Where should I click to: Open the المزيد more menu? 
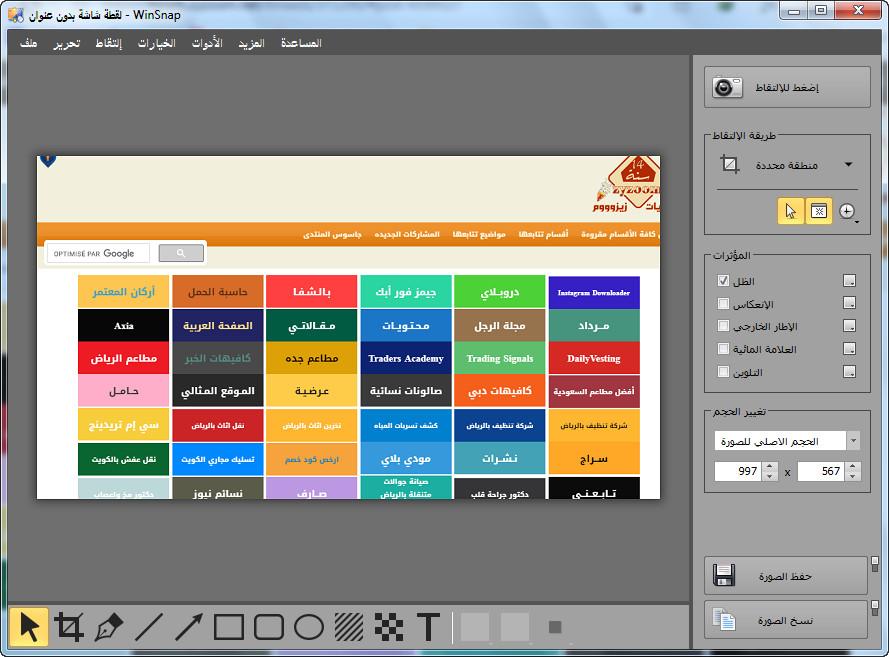click(251, 43)
